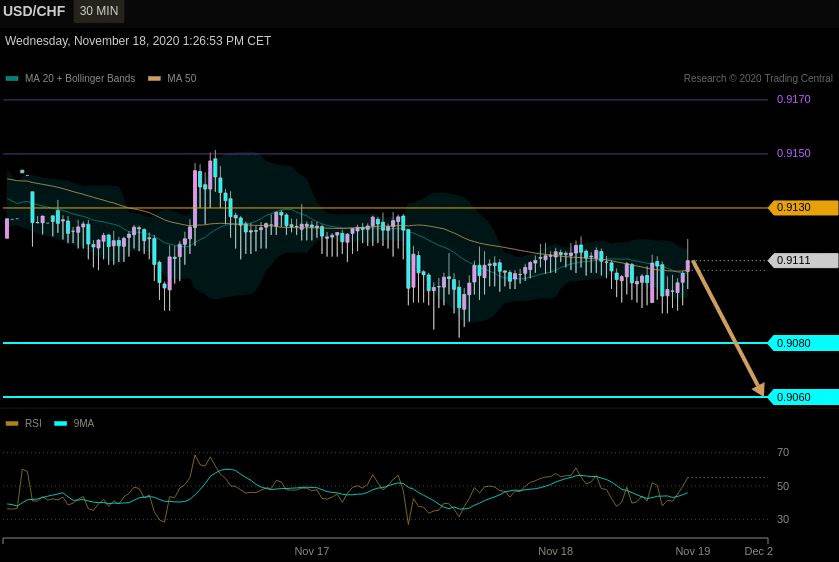Screen dimensions: 839x562
Task: Select the MA 20 + Bollinger Bands label
Action: [80, 78]
